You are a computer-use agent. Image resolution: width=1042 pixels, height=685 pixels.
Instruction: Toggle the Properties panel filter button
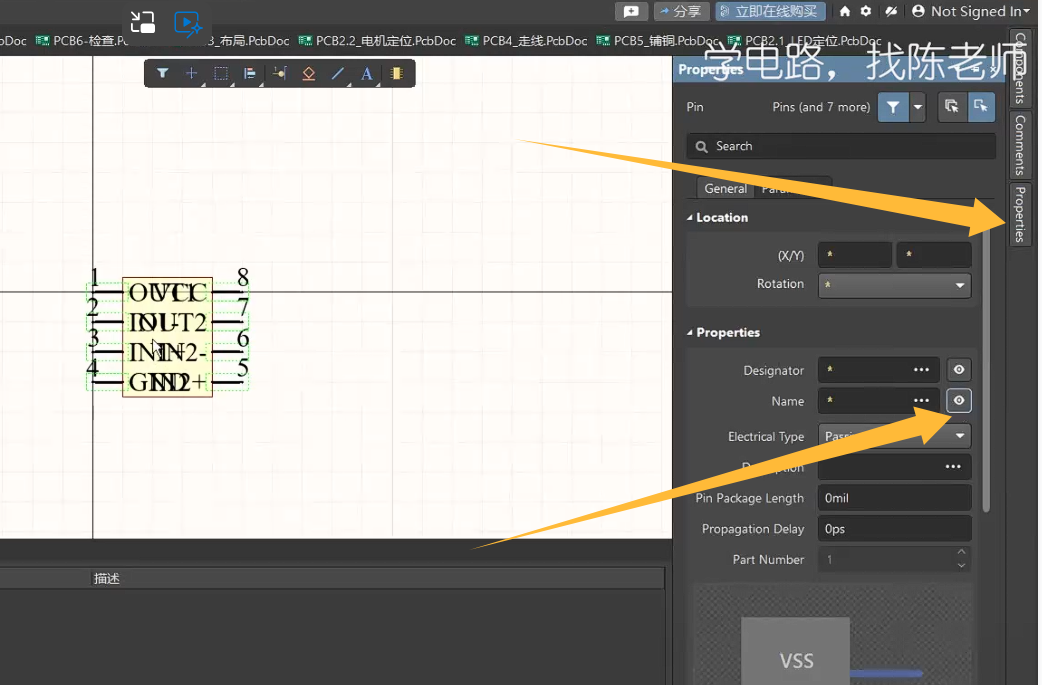tap(893, 107)
